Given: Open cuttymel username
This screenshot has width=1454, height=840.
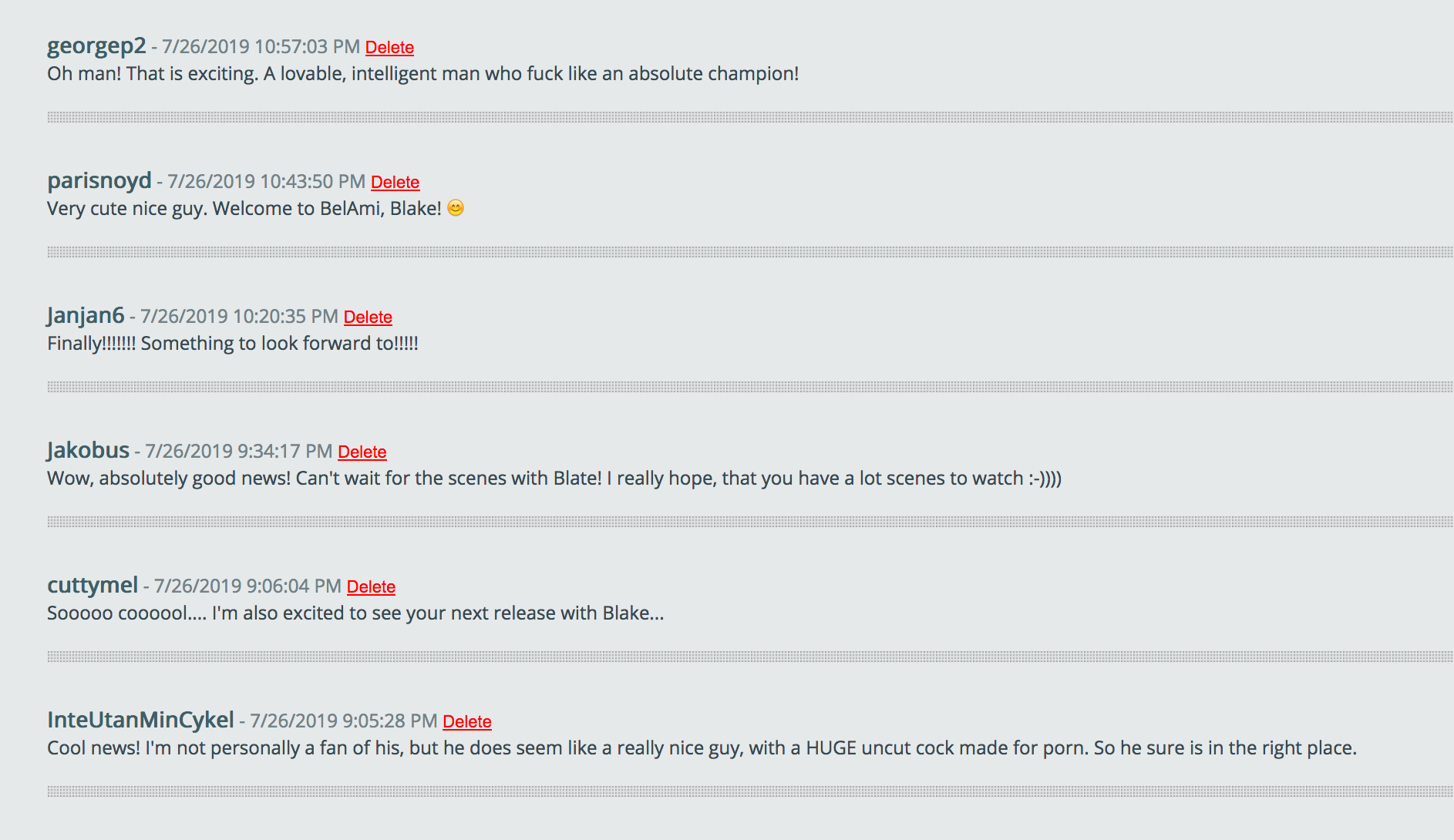Looking at the screenshot, I should (x=93, y=586).
